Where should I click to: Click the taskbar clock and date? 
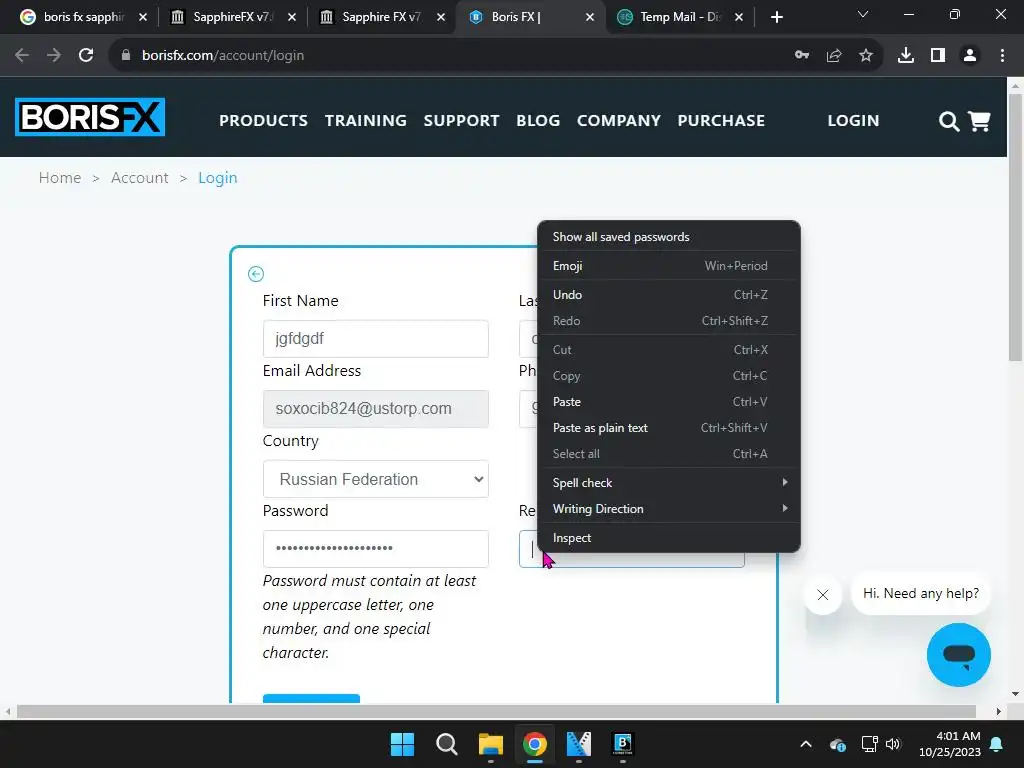[950, 744]
